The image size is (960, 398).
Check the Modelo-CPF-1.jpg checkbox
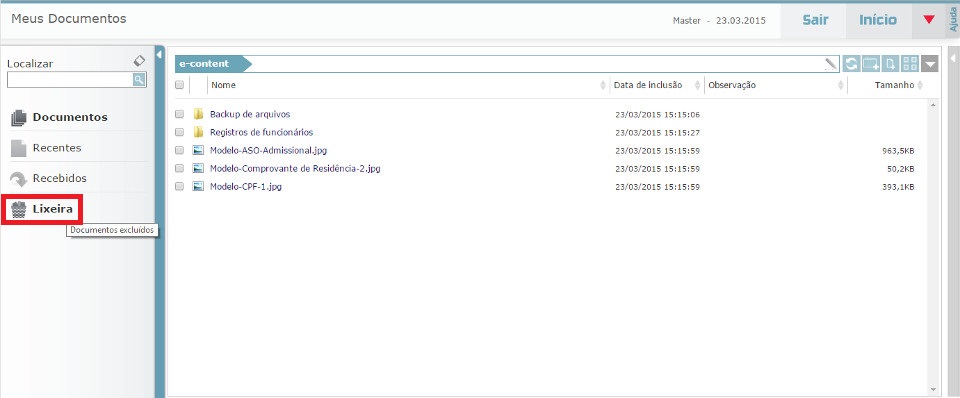179,186
